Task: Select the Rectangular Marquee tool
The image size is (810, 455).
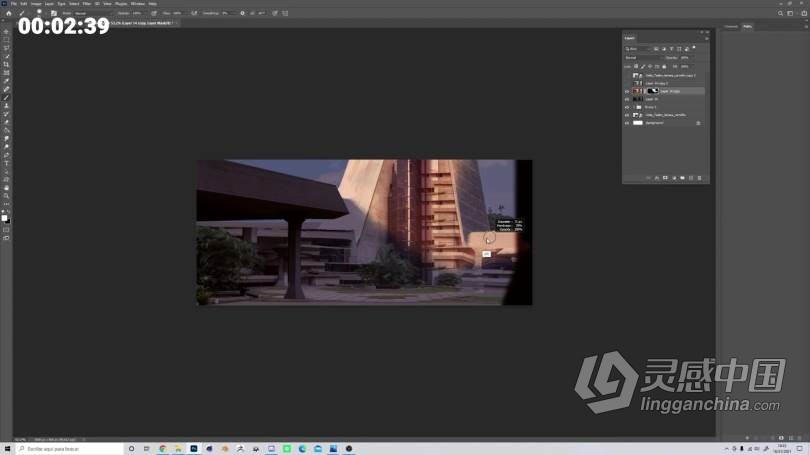Action: pyautogui.click(x=6, y=40)
